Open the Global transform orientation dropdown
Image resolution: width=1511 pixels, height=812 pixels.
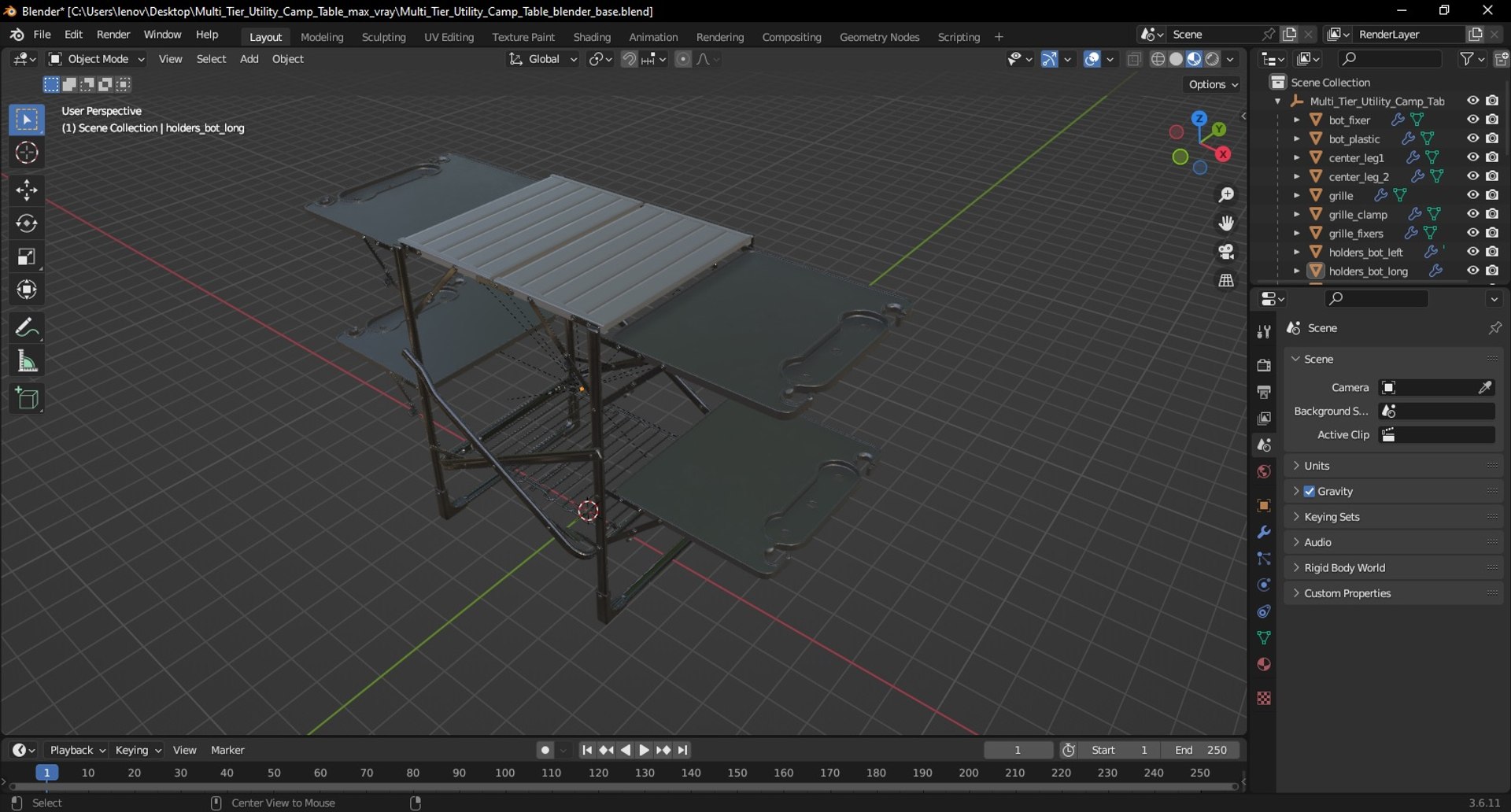(x=543, y=59)
